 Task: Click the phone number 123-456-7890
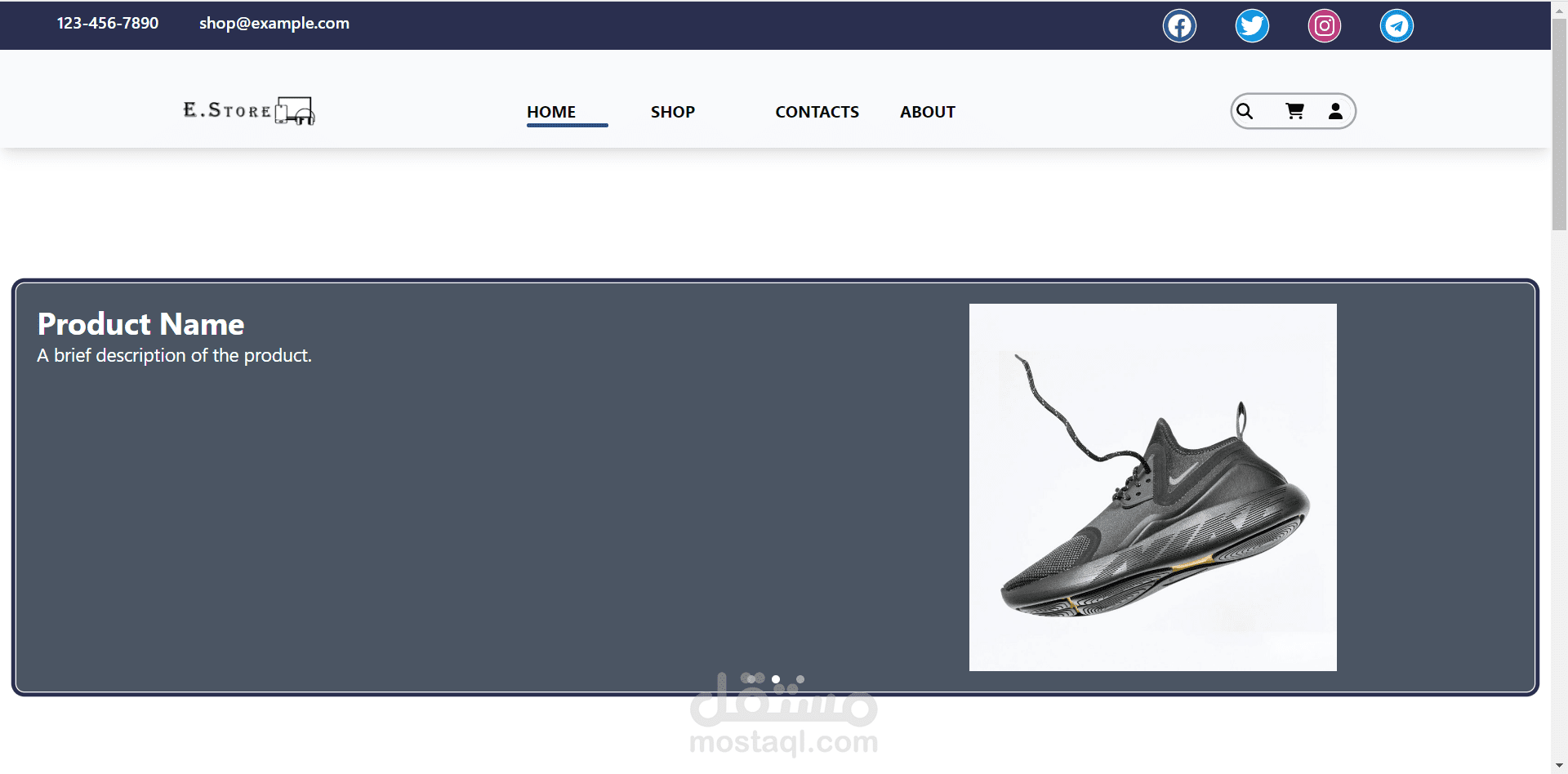tap(108, 24)
